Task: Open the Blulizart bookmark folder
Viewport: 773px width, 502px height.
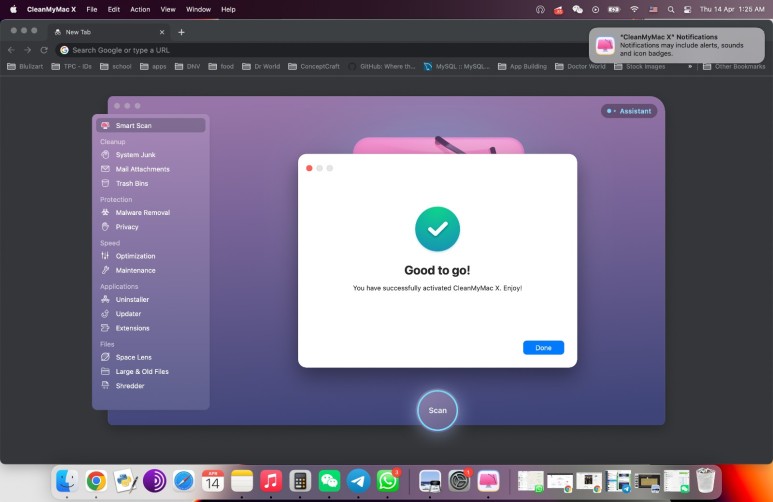Action: coord(25,67)
